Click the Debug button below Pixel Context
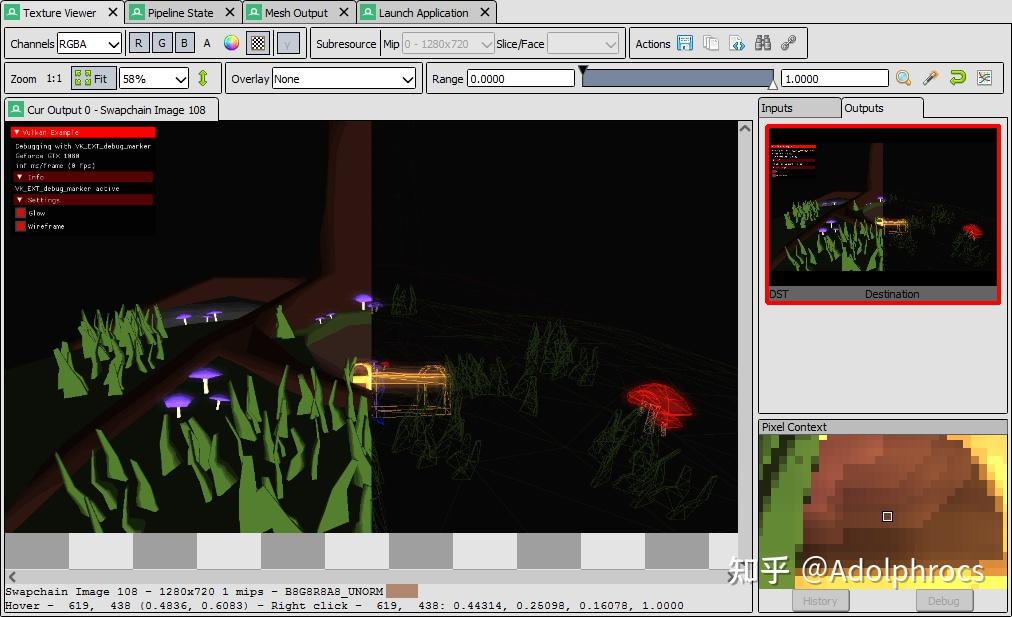 [x=944, y=600]
